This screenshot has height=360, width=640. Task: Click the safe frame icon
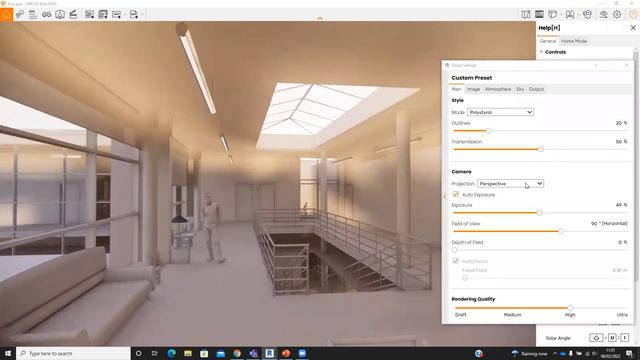click(60, 15)
